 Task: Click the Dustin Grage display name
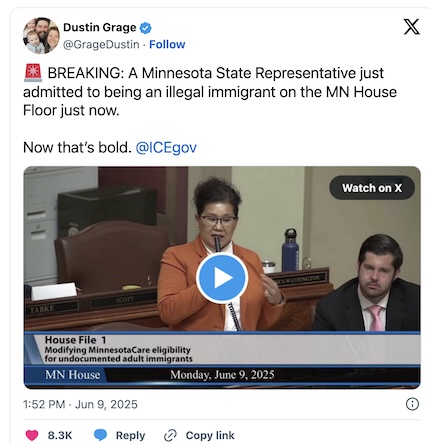(100, 27)
